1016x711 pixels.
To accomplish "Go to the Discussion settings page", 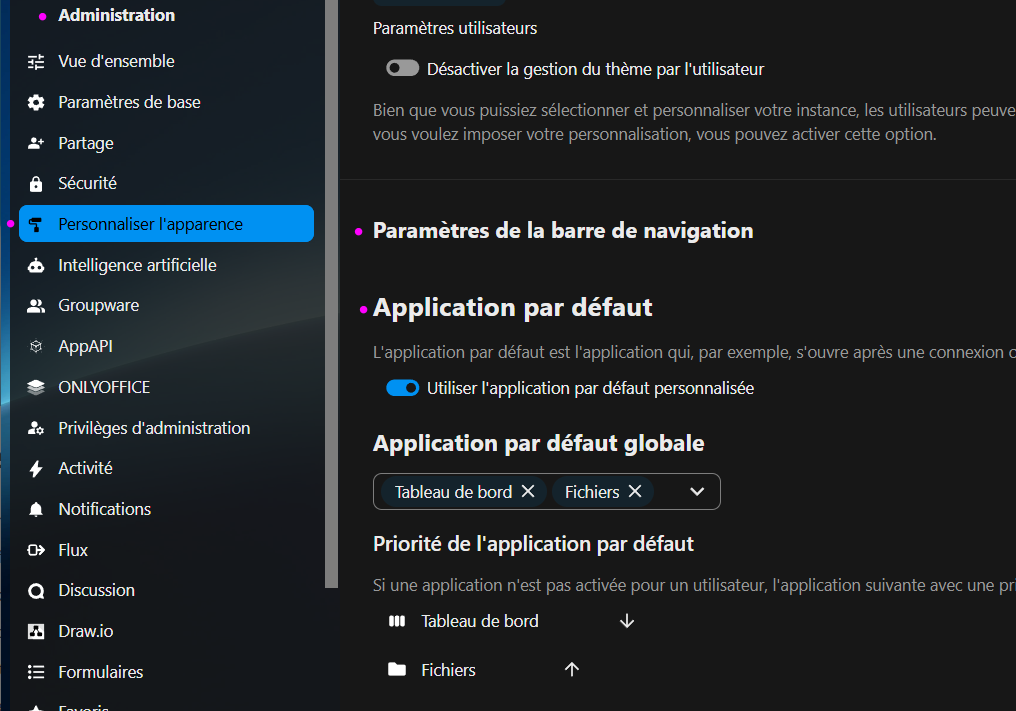I will pyautogui.click(x=96, y=591).
